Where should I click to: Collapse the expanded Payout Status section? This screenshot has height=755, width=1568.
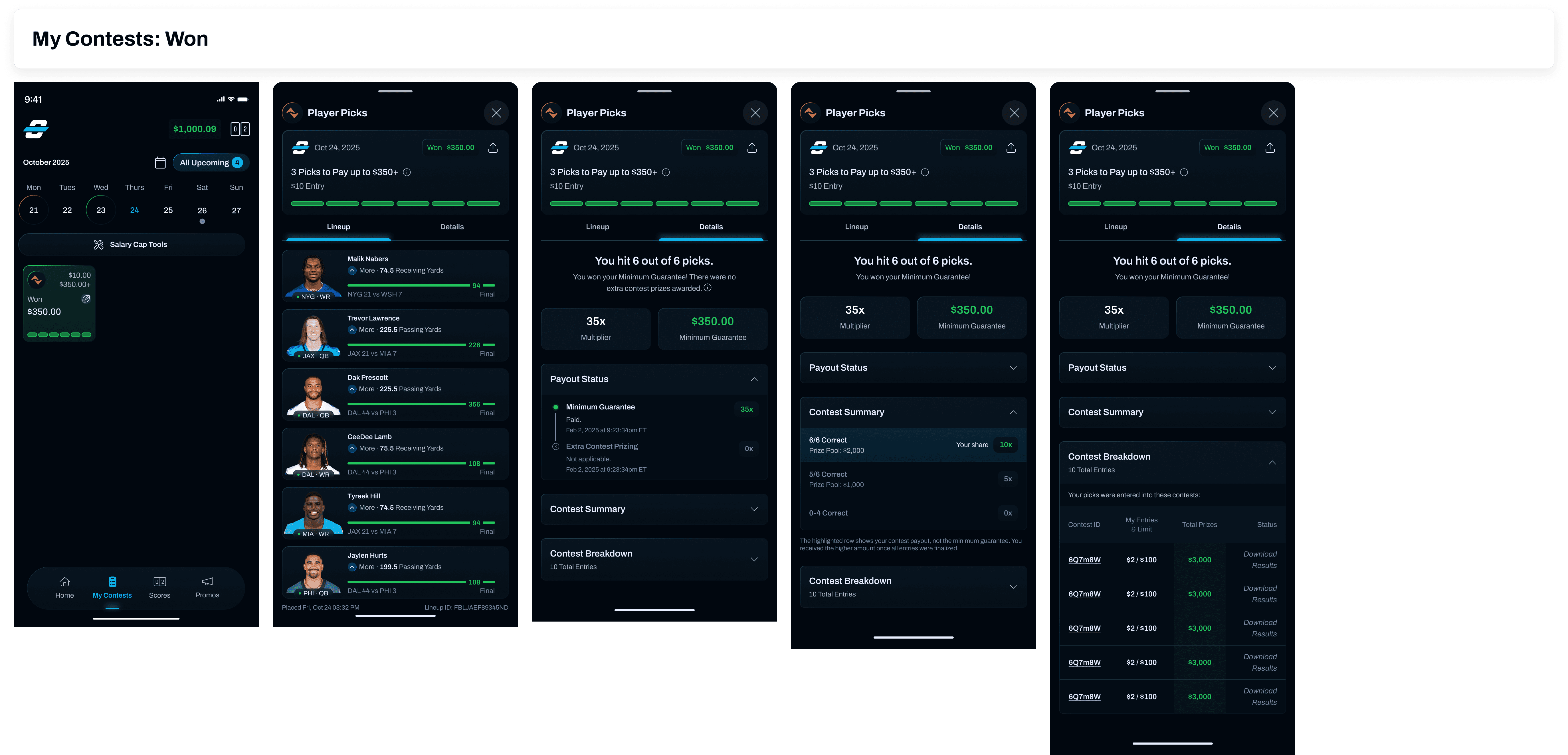point(753,379)
